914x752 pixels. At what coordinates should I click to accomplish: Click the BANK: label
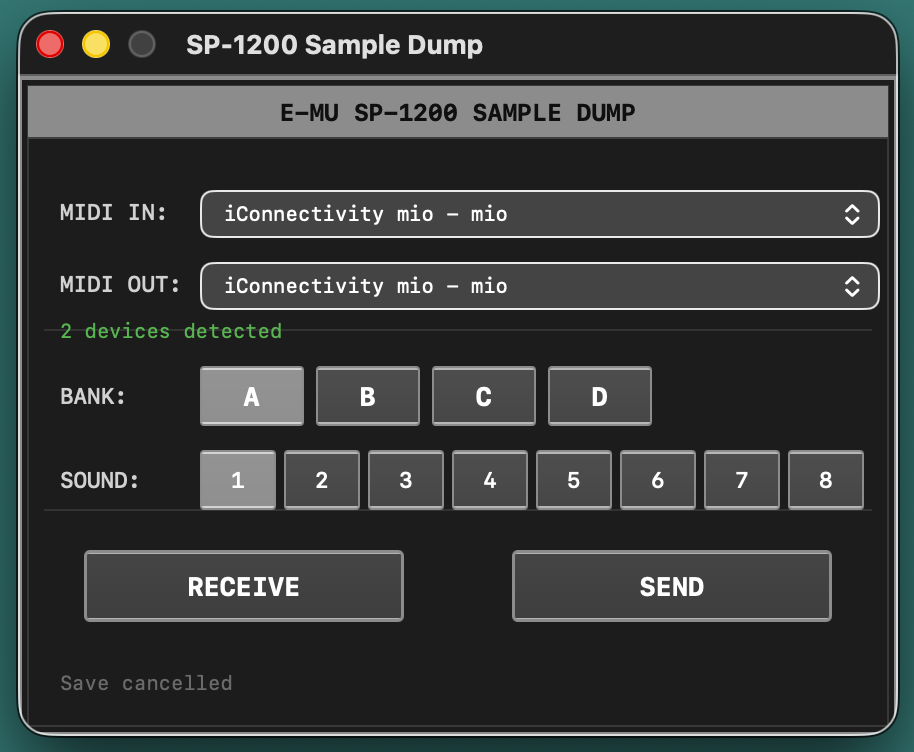[93, 396]
